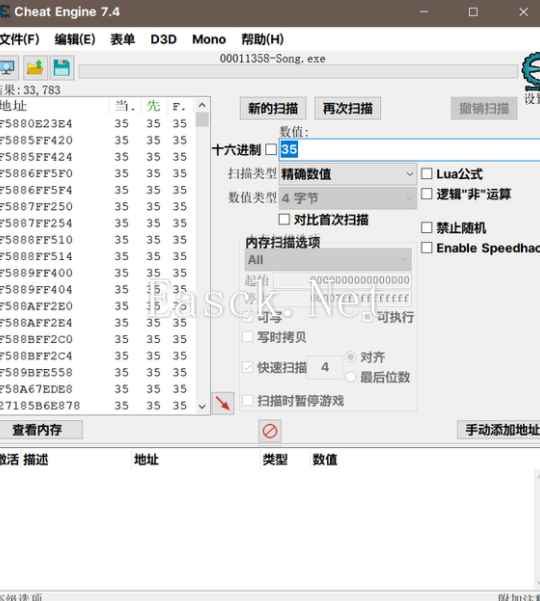Image resolution: width=540 pixels, height=601 pixels.
Task: Toggle the 十六进制 checkbox
Action: click(271, 149)
